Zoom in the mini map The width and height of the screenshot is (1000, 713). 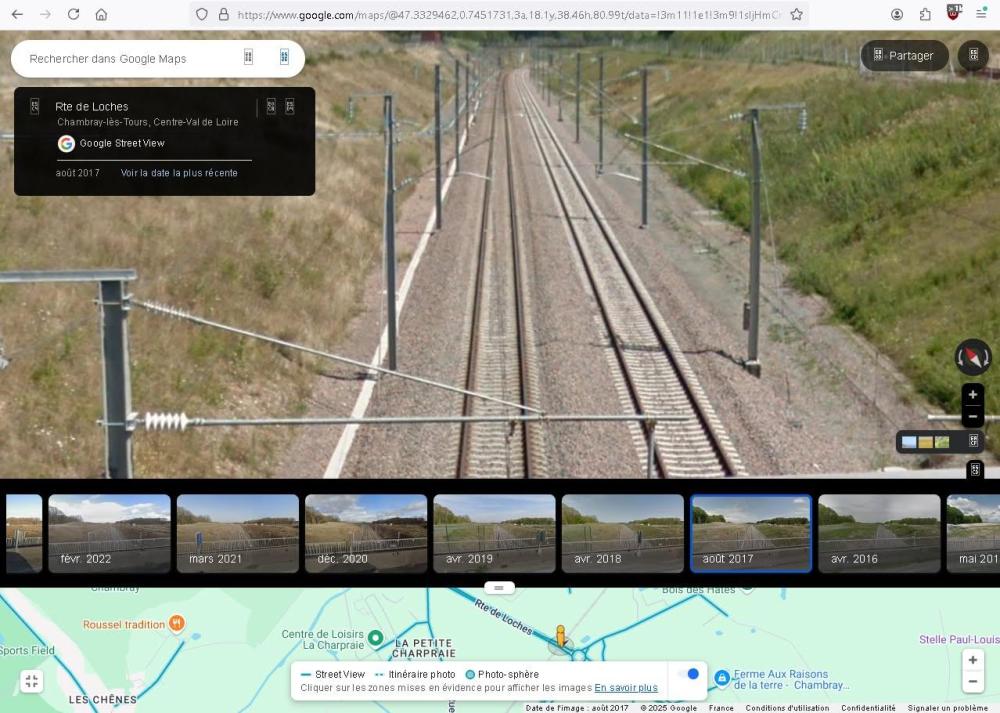coord(973,659)
